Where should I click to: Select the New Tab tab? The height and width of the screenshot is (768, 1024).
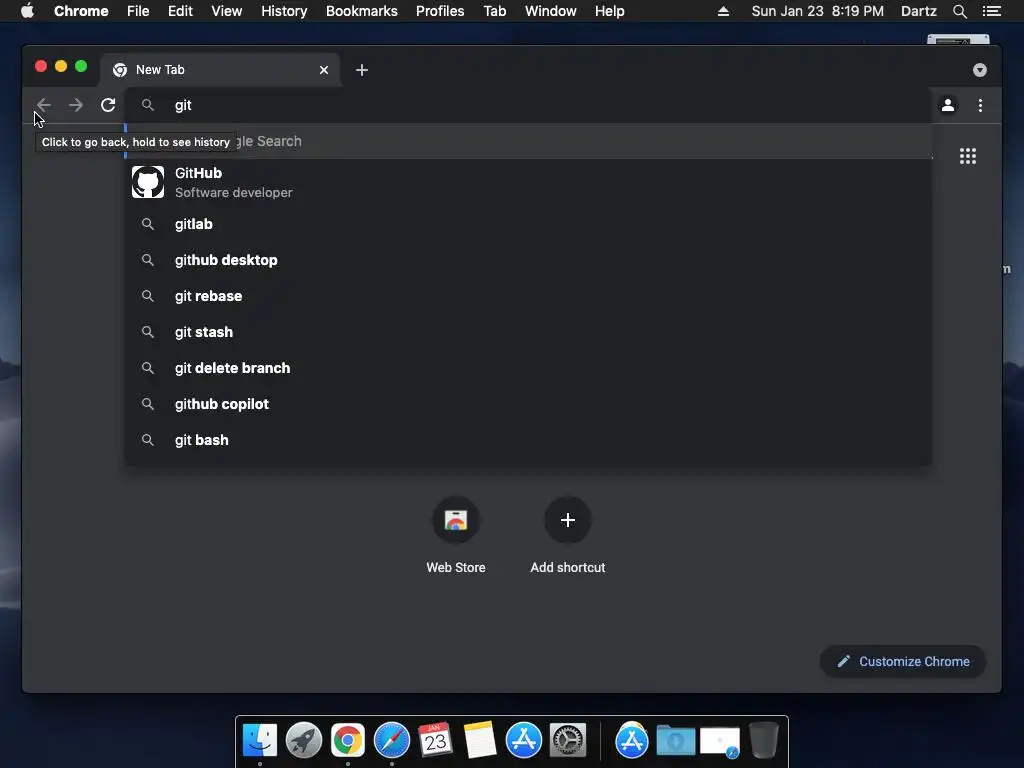(219, 70)
